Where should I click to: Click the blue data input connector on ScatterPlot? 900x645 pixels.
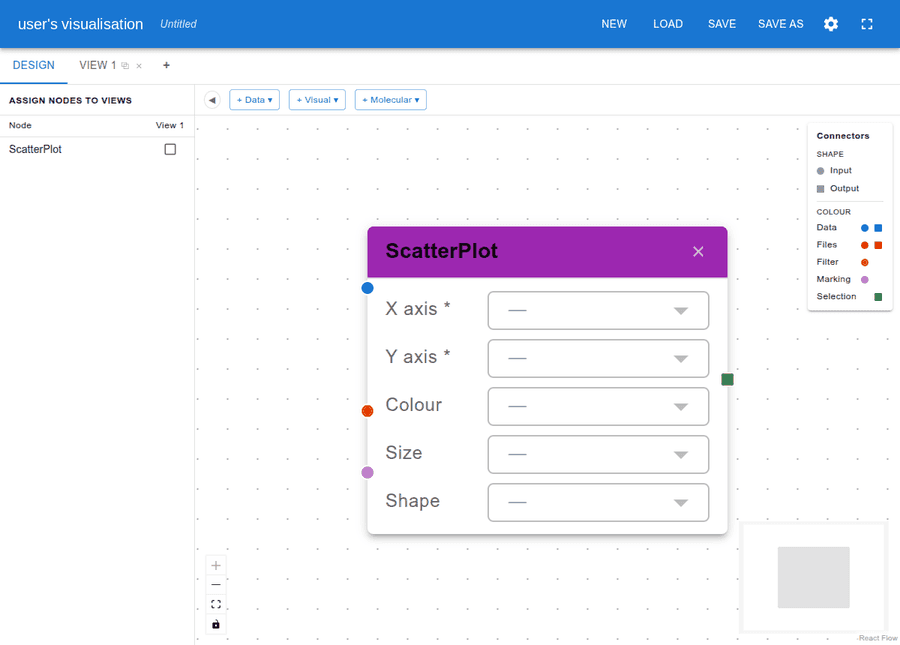(x=367, y=288)
